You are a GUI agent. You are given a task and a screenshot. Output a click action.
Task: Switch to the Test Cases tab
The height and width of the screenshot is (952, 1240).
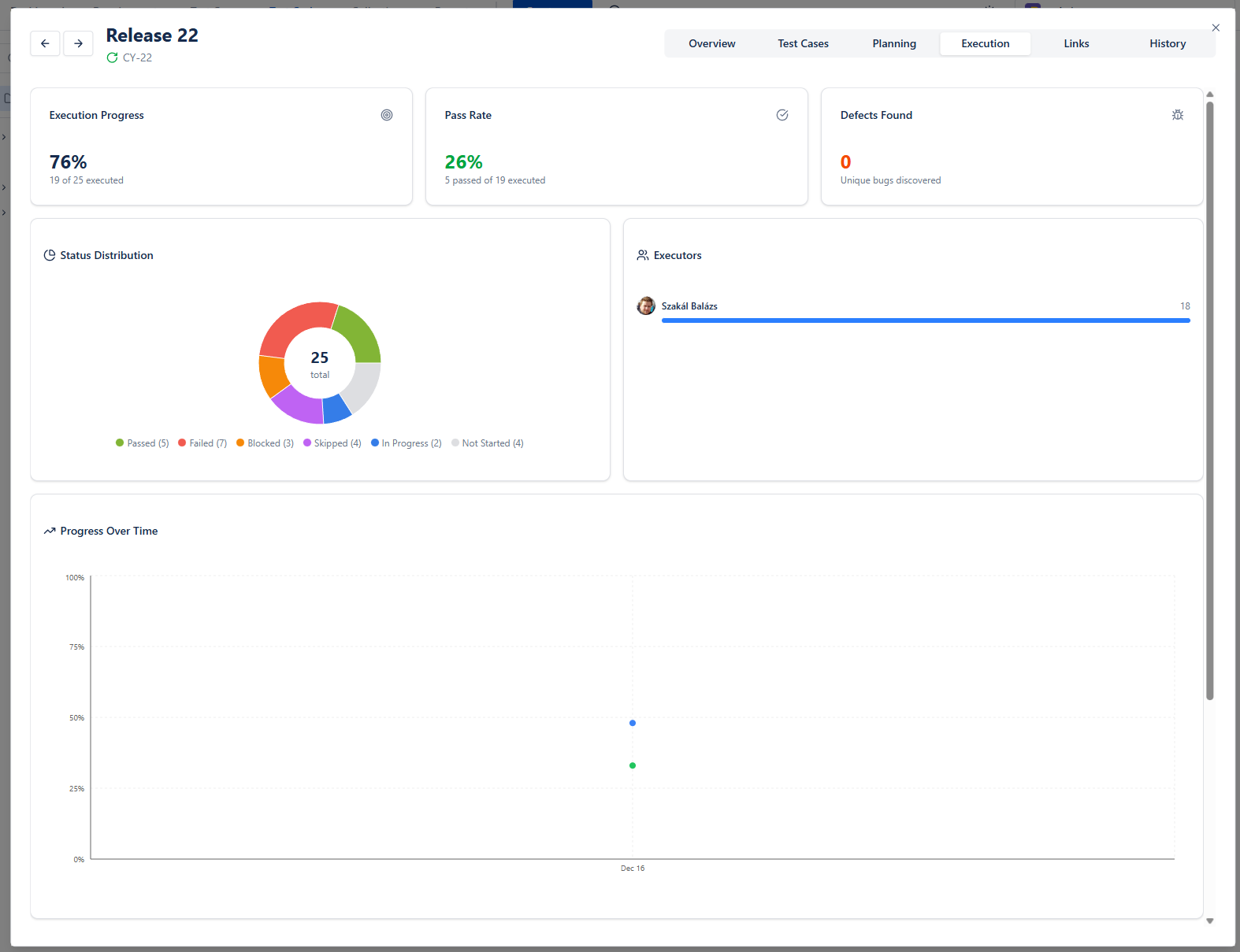click(803, 43)
